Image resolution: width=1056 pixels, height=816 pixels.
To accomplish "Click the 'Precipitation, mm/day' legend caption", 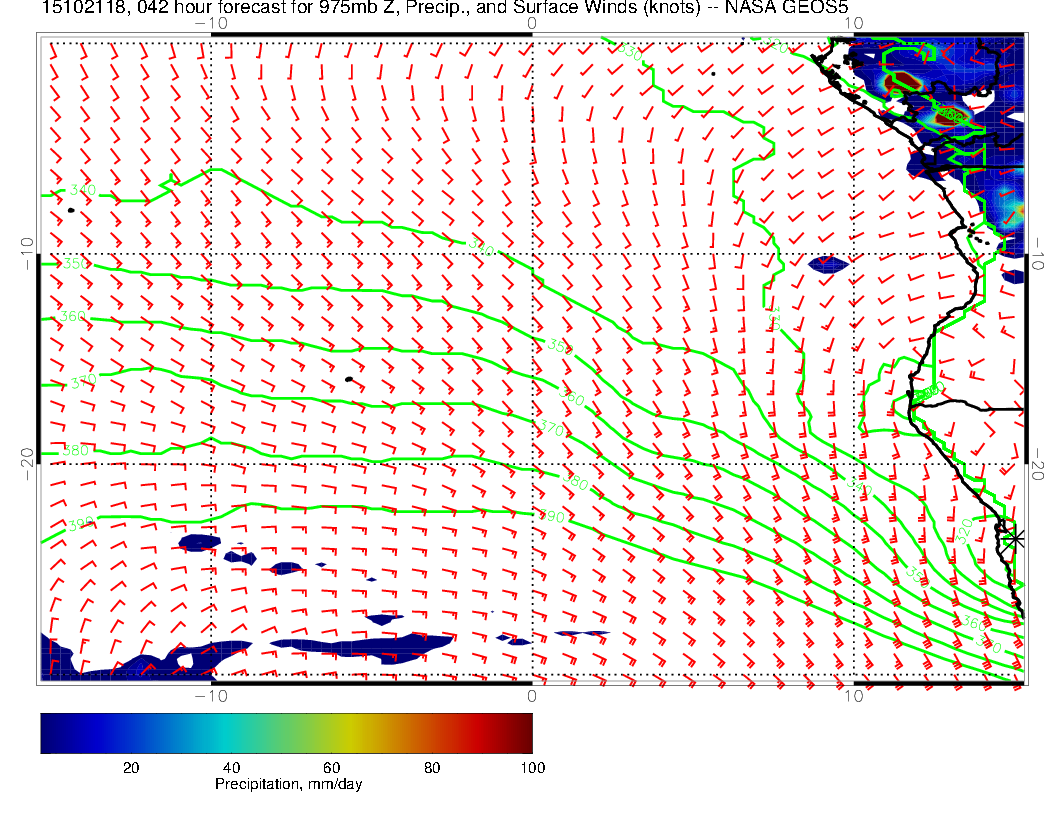I will pyautogui.click(x=288, y=785).
